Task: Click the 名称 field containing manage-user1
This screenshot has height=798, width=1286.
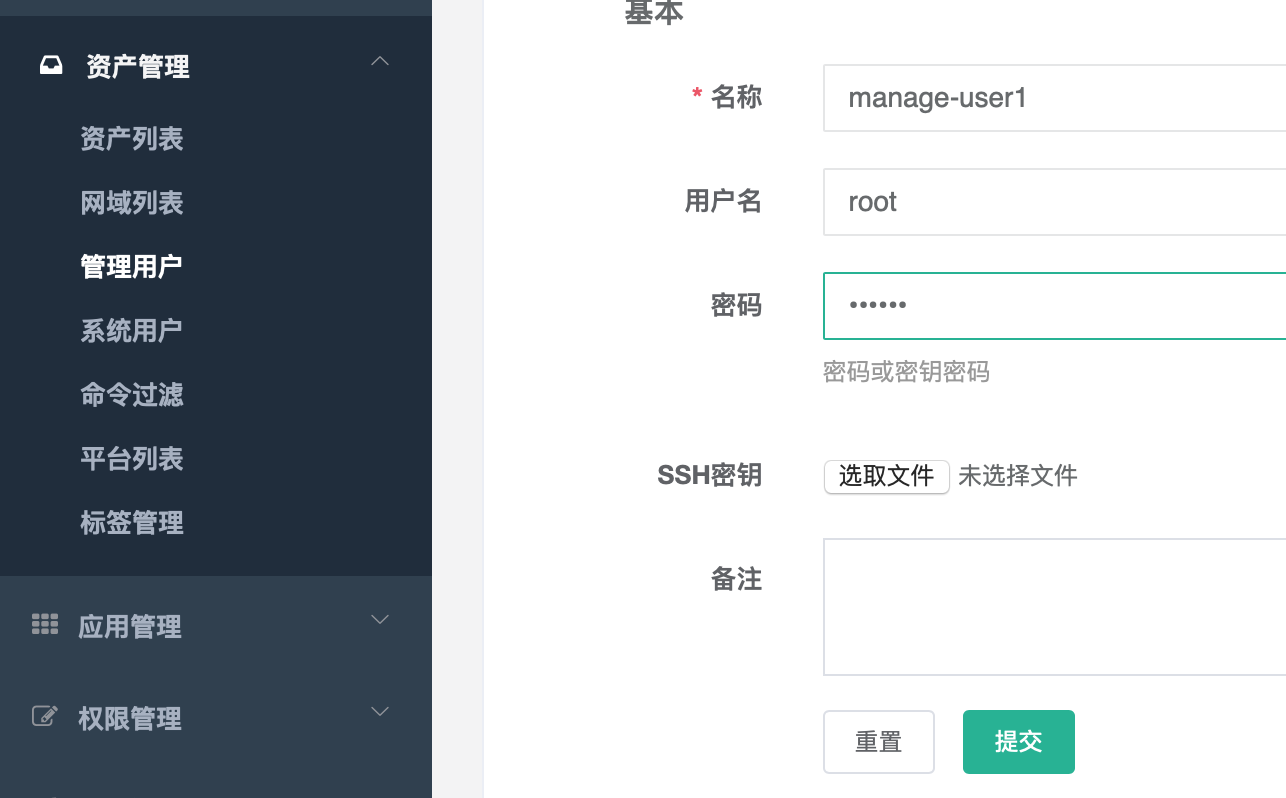Action: pos(1054,98)
